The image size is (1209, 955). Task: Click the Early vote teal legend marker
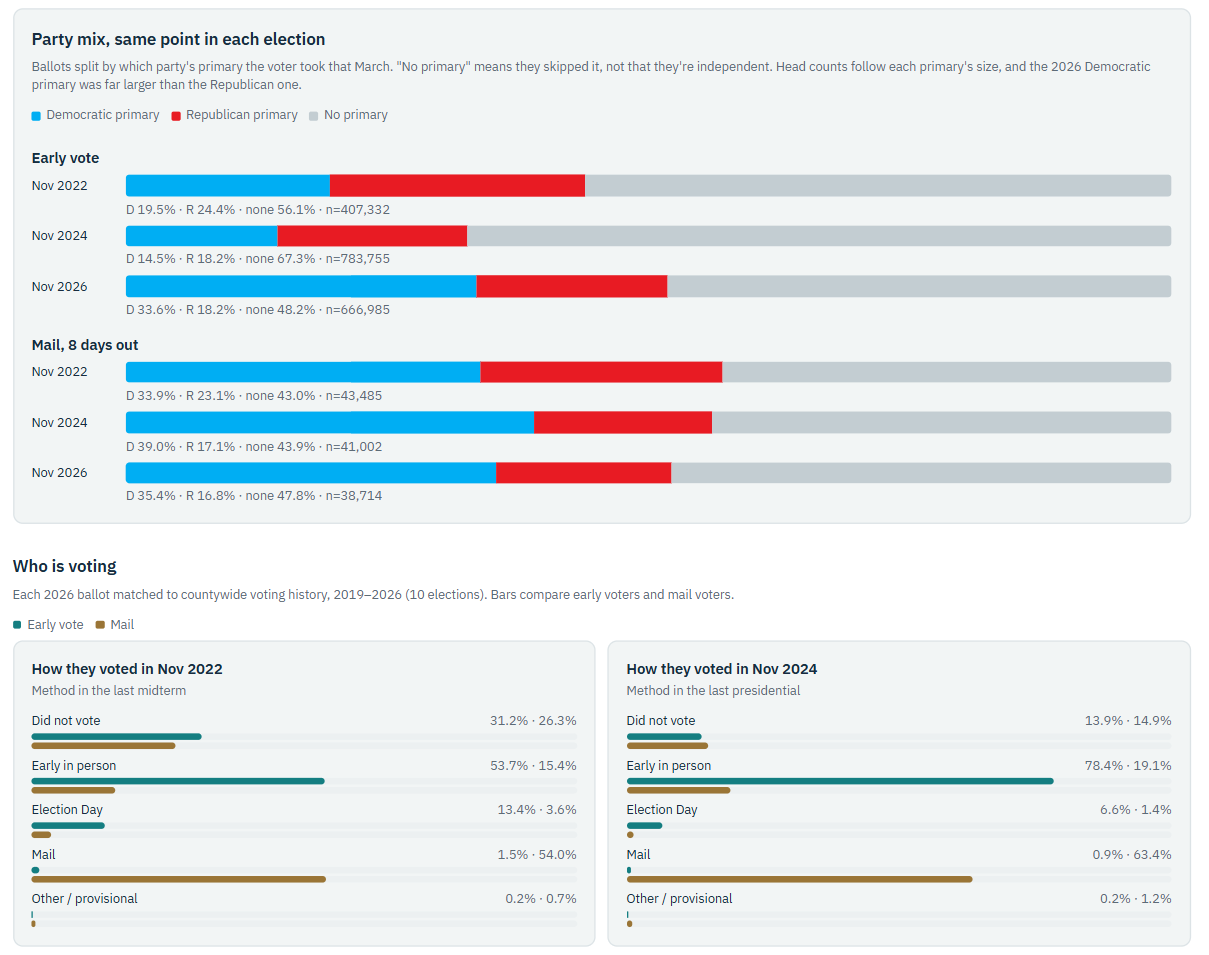[x=17, y=625]
